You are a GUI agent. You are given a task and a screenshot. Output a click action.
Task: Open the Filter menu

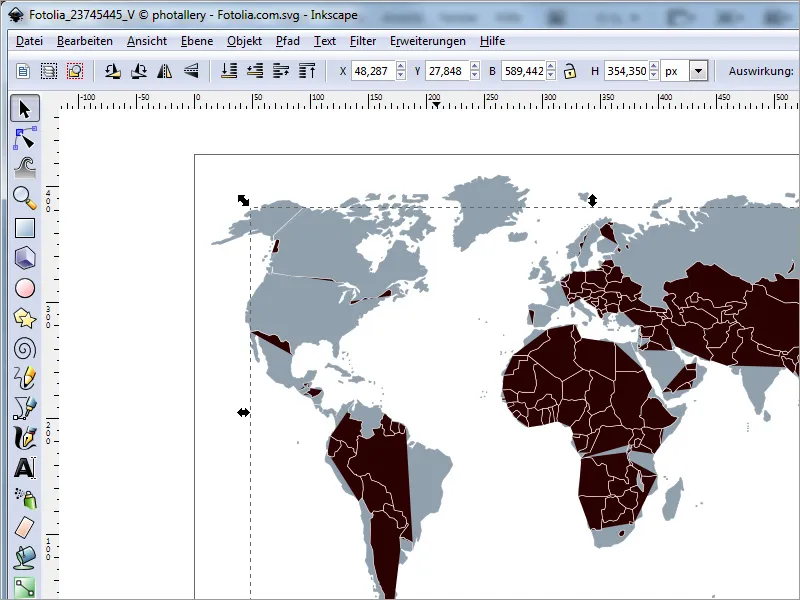tap(363, 41)
